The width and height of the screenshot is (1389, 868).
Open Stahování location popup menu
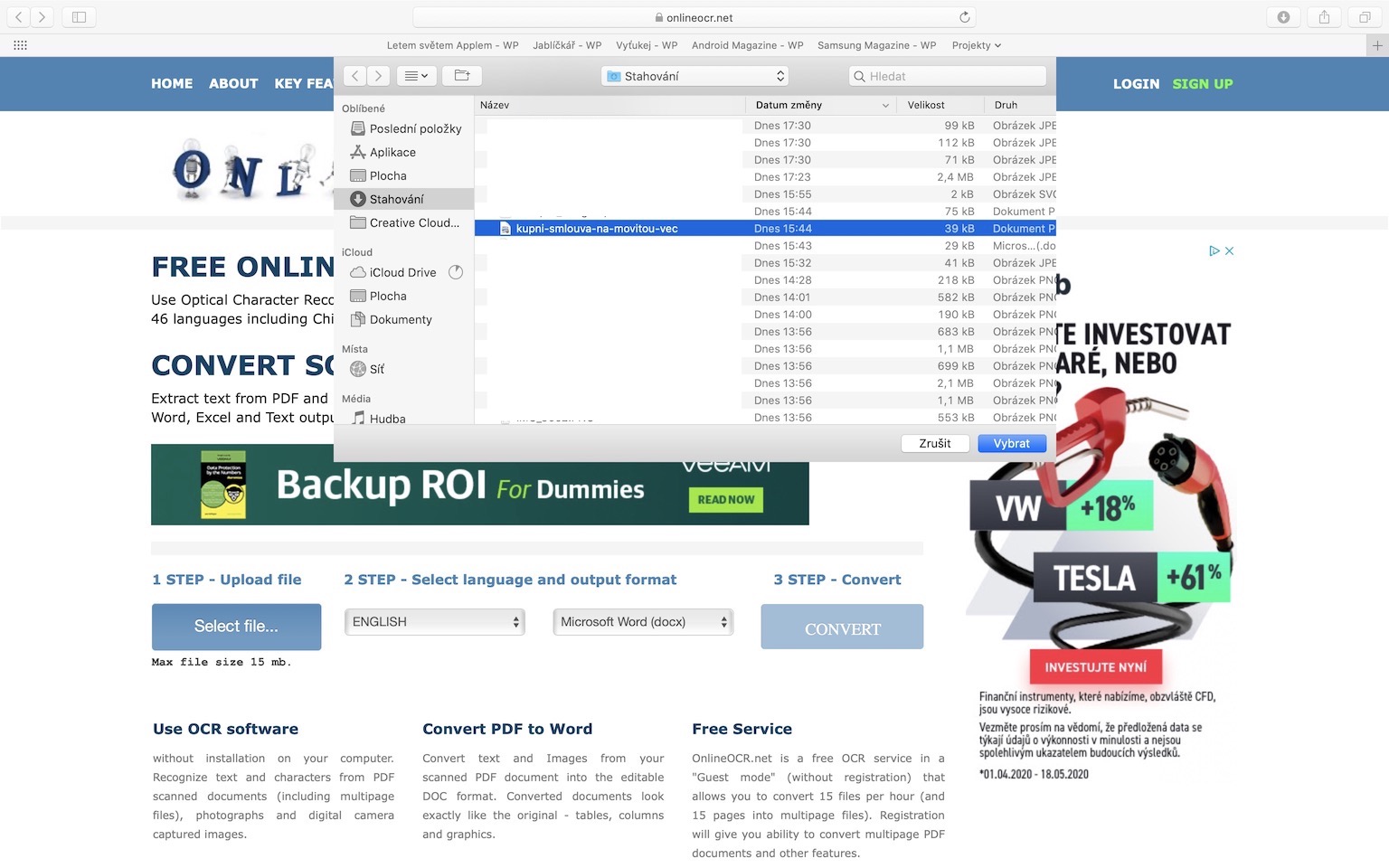point(694,76)
